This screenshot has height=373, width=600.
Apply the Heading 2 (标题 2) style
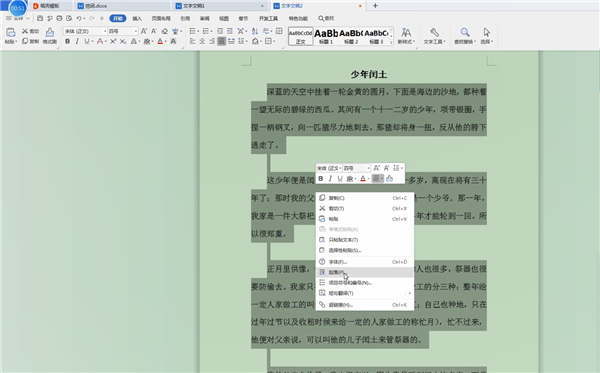coord(351,36)
